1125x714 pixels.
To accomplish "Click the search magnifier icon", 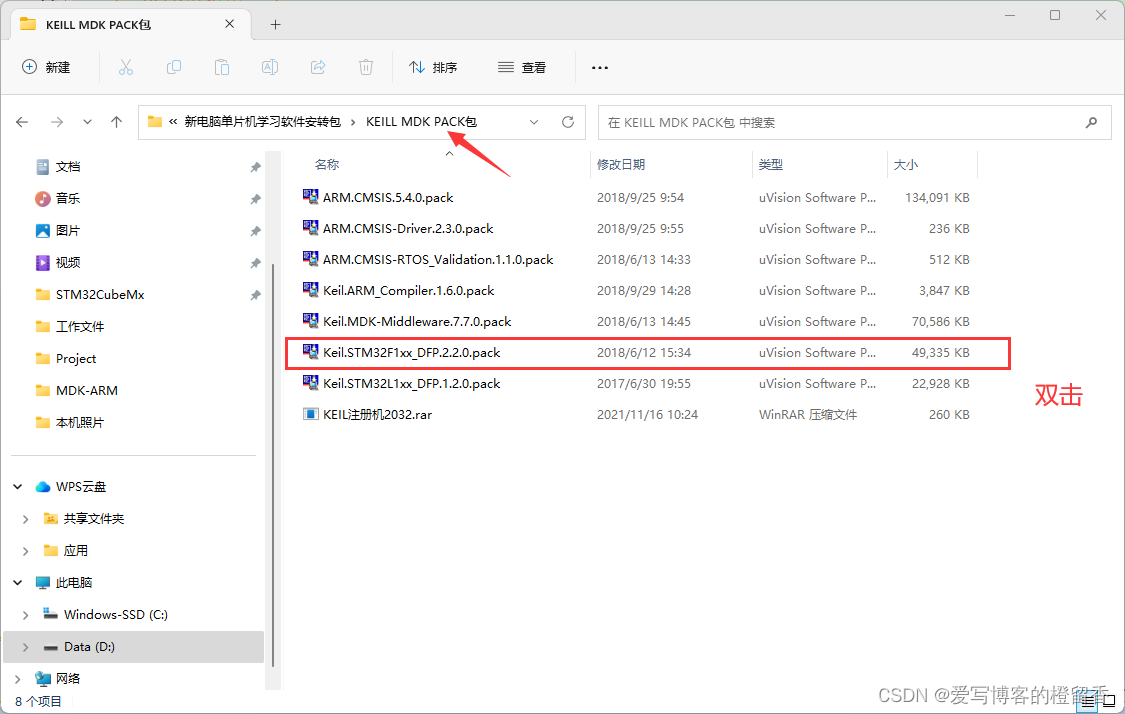I will point(1091,123).
